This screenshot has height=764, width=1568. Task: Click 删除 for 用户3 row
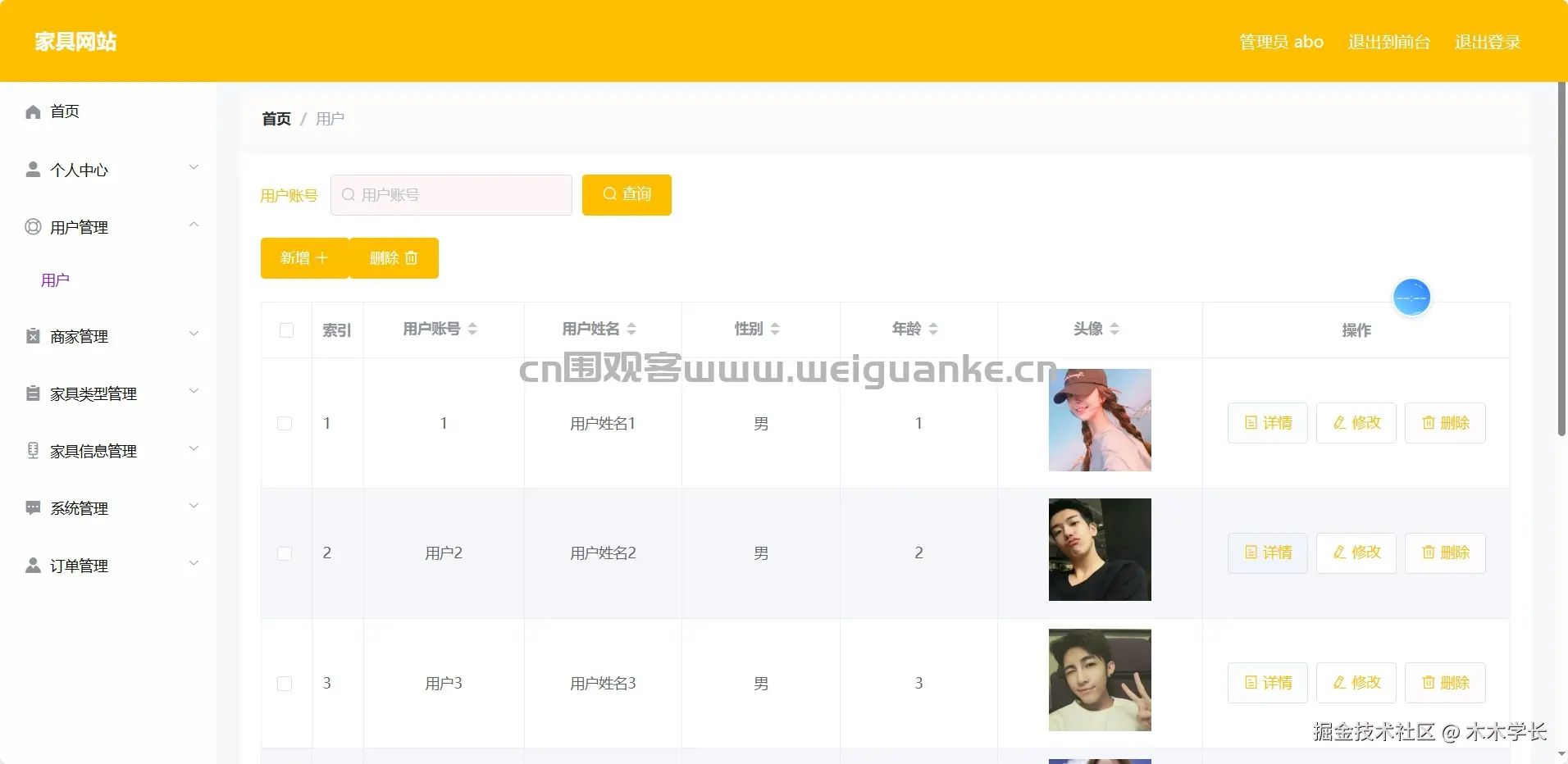[1445, 683]
